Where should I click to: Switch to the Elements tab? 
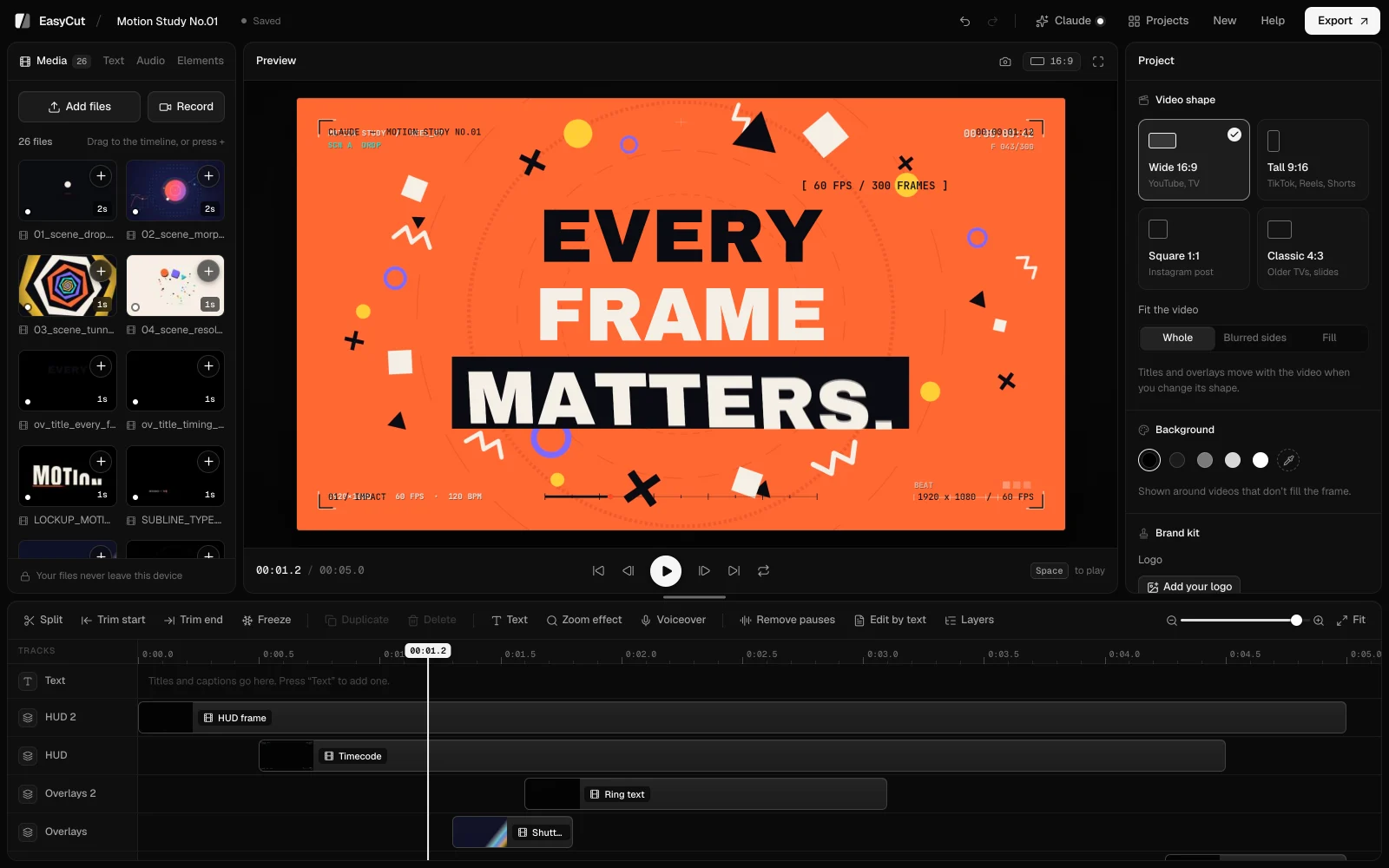click(201, 61)
